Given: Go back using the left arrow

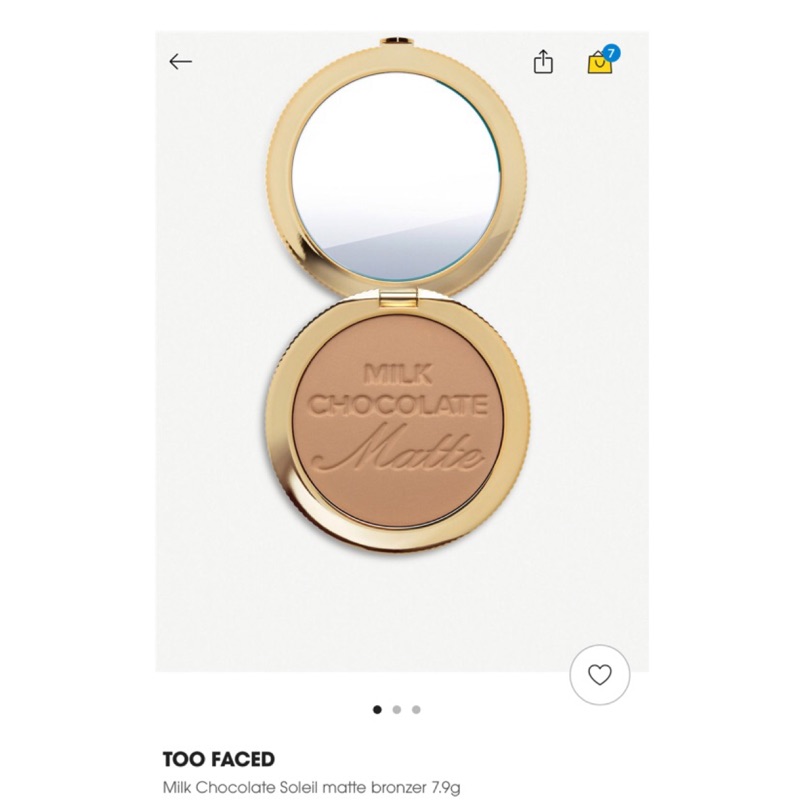Looking at the screenshot, I should point(181,61).
